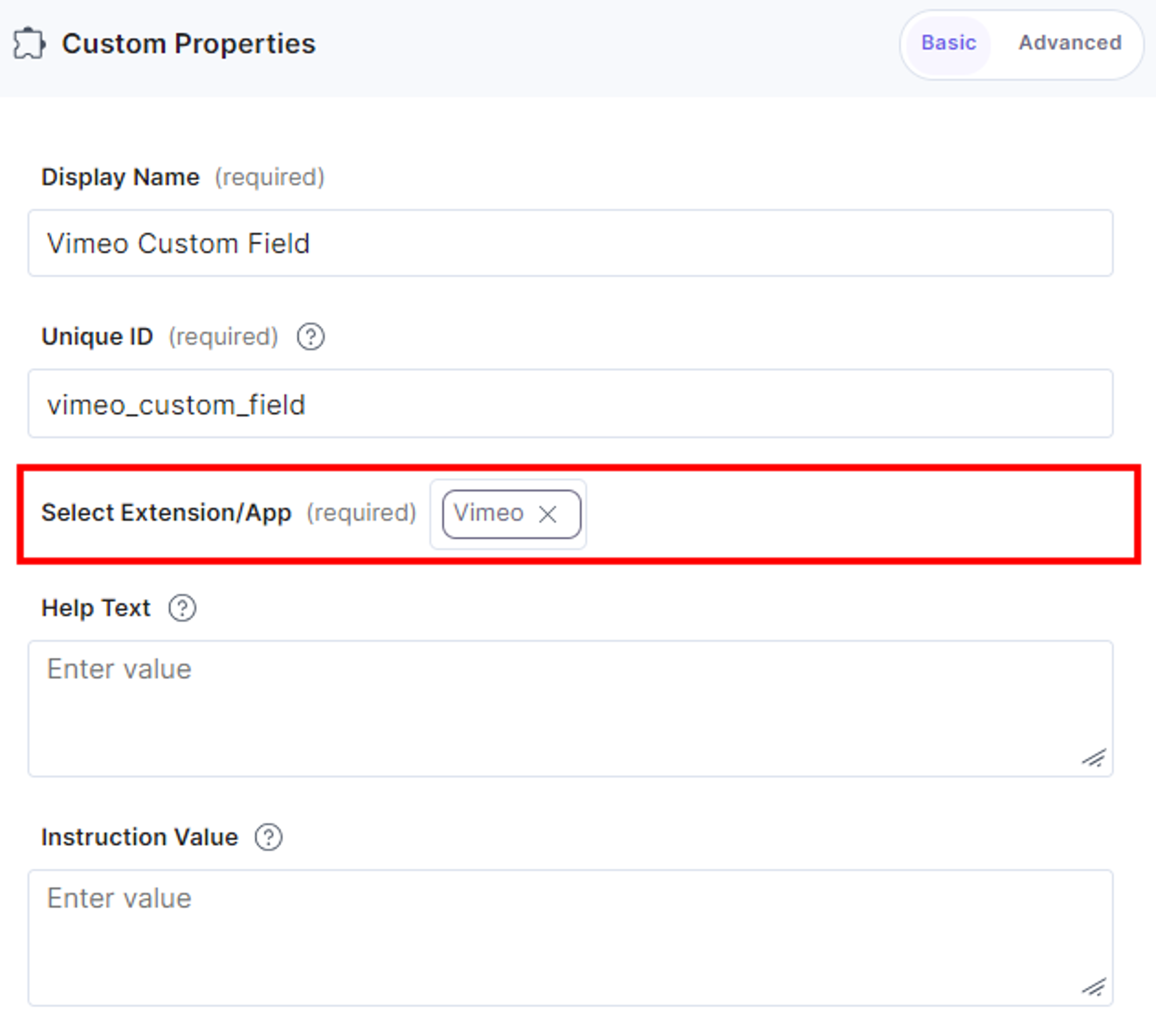Open the Select Extension/App dropdown
The image size is (1156, 1036).
click(508, 515)
